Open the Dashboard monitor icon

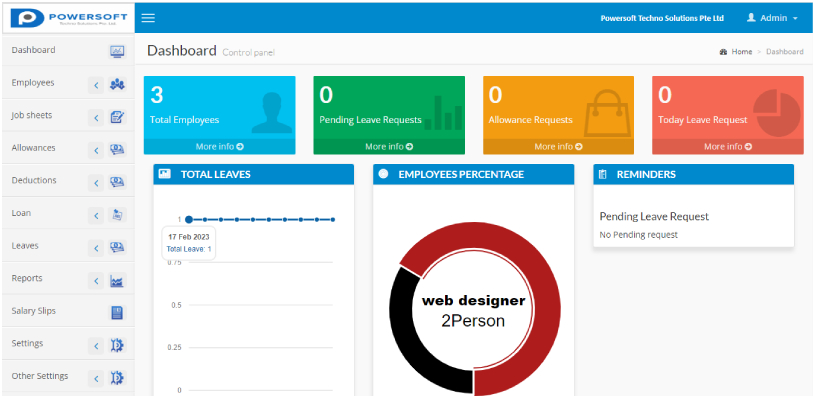click(117, 51)
